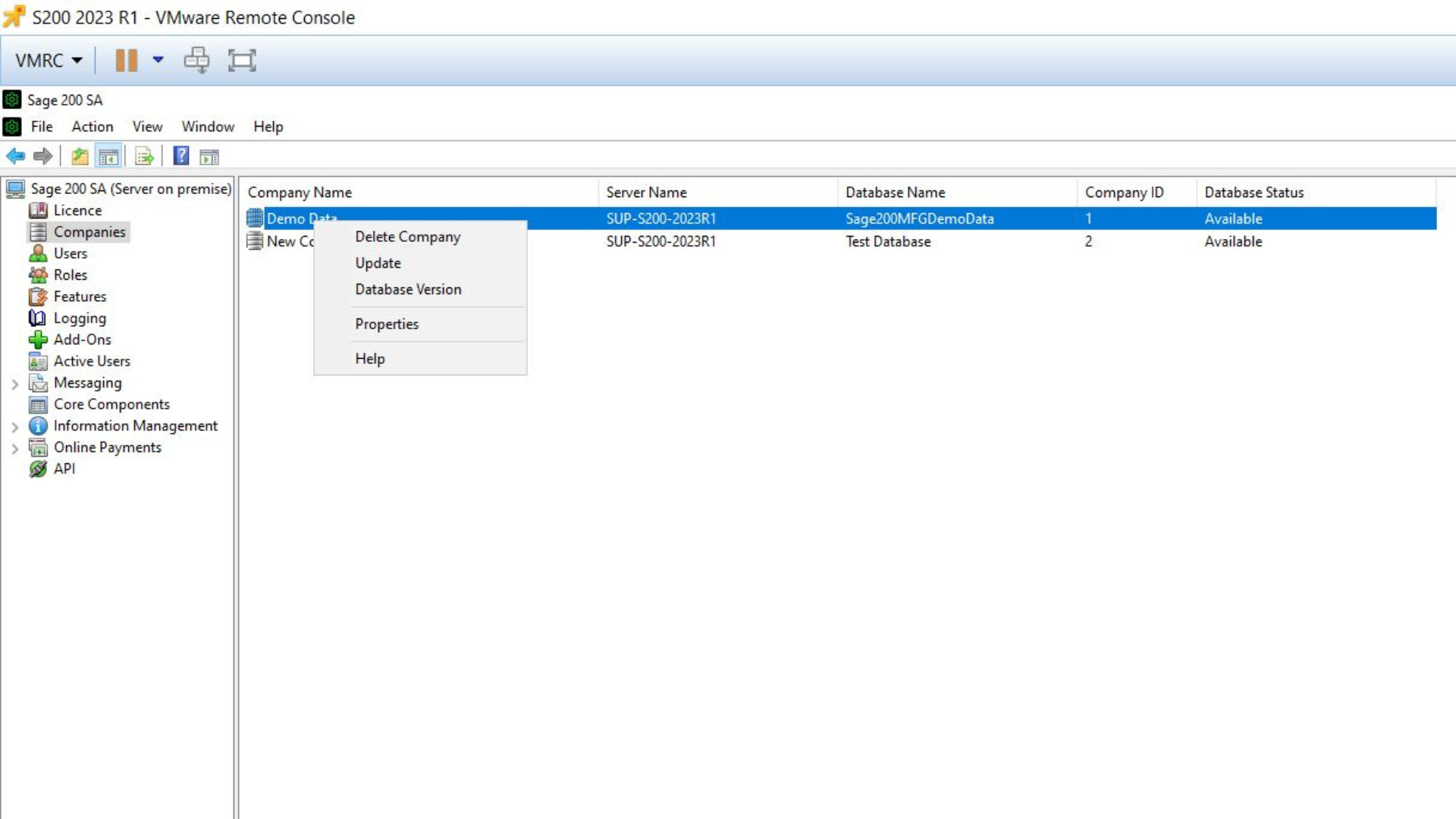Screen dimensions: 1456x819
Task: Click the blue Help question mark icon
Action: [x=181, y=155]
